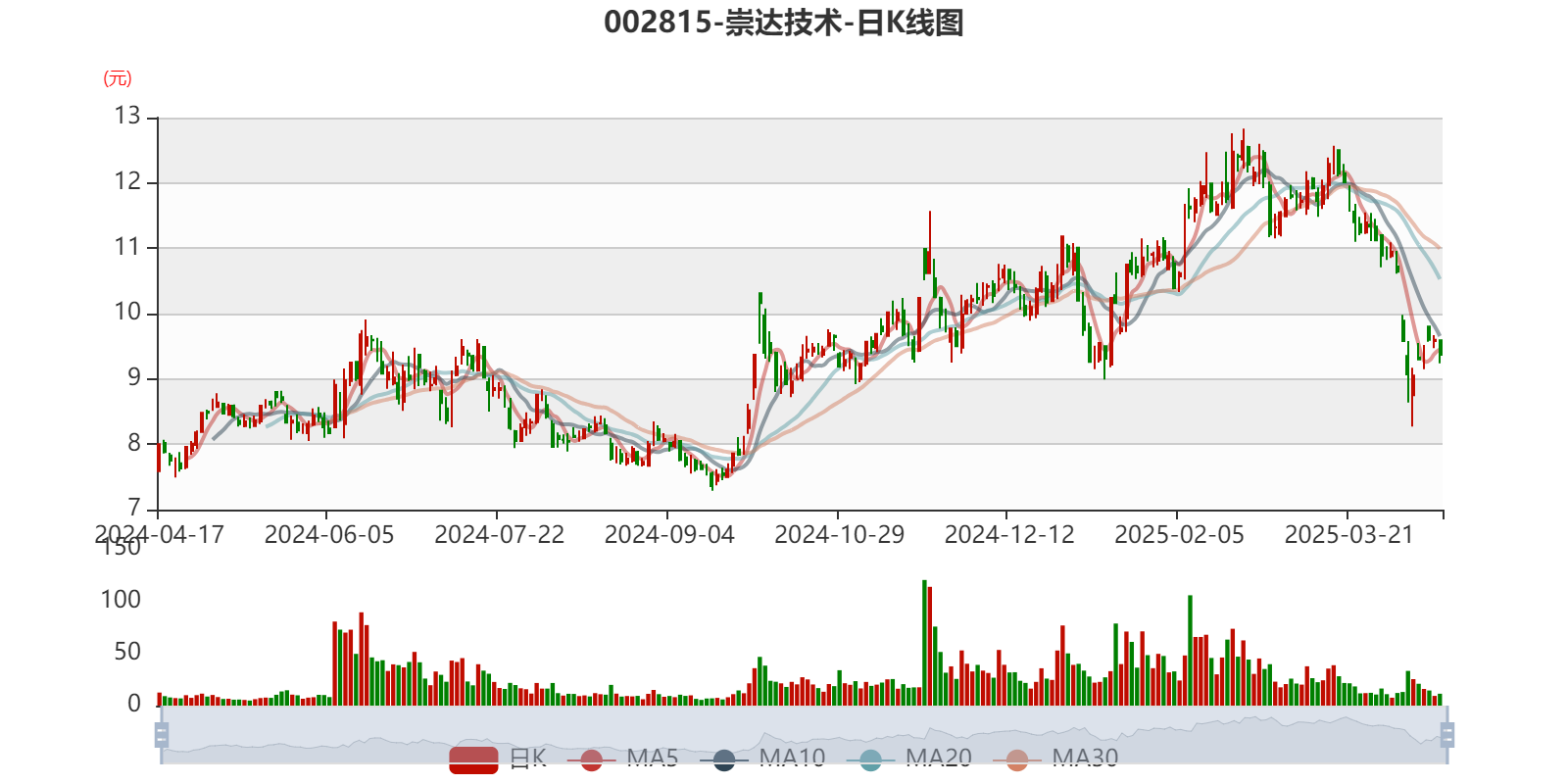Click the price axis label 13
The height and width of the screenshot is (784, 1568).
pos(127,116)
